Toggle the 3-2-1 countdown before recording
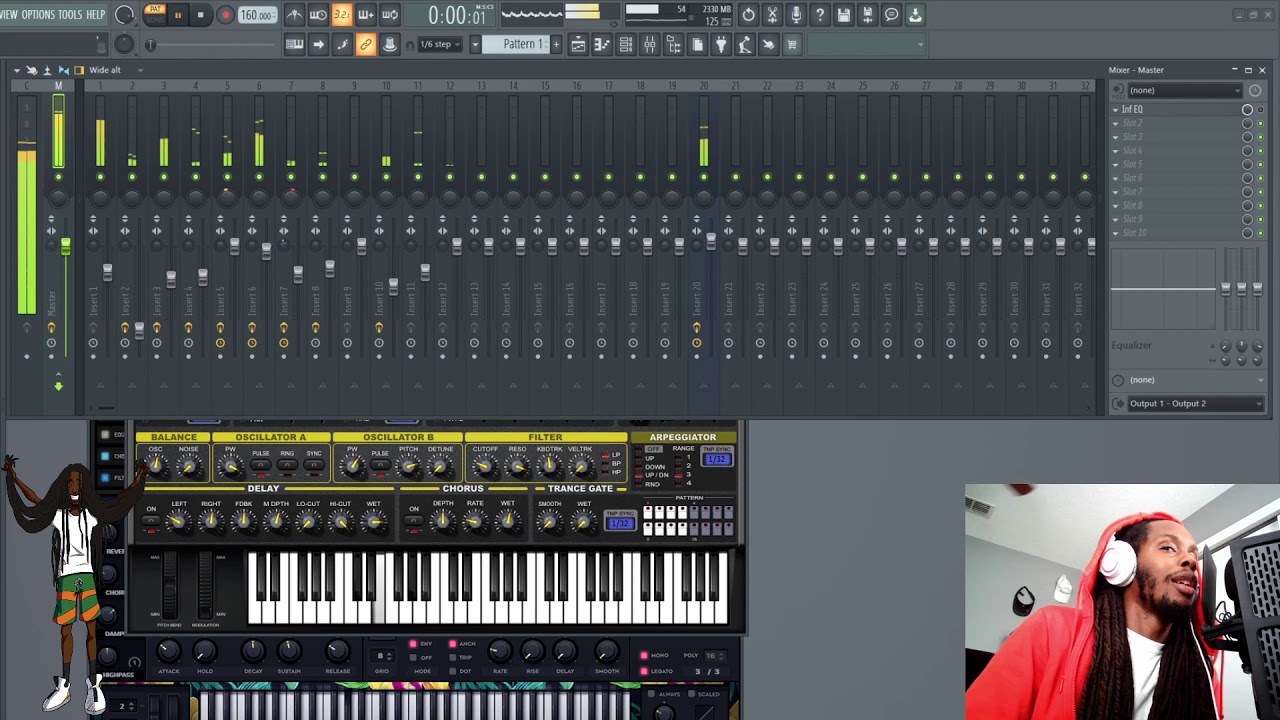 pos(342,15)
